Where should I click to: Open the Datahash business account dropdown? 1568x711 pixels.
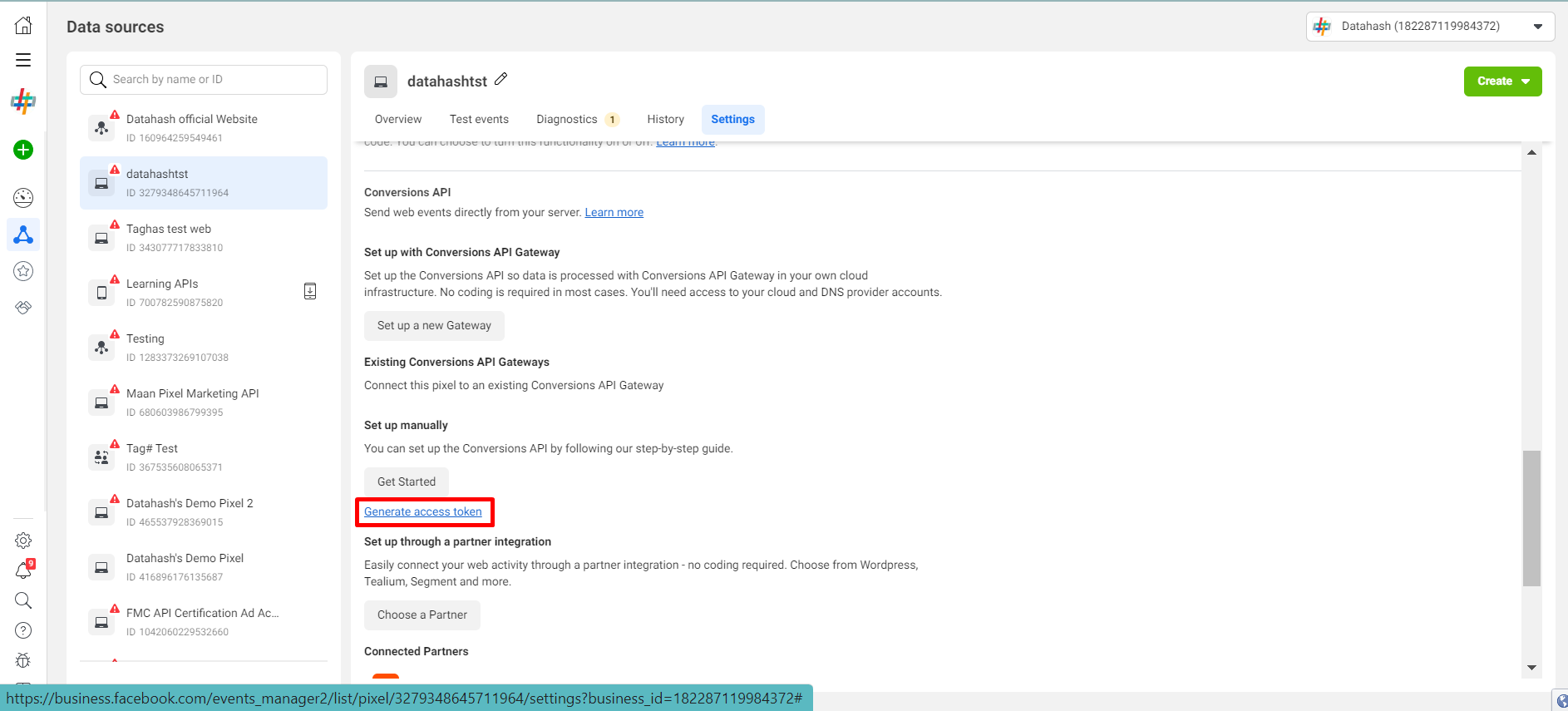pos(1430,27)
